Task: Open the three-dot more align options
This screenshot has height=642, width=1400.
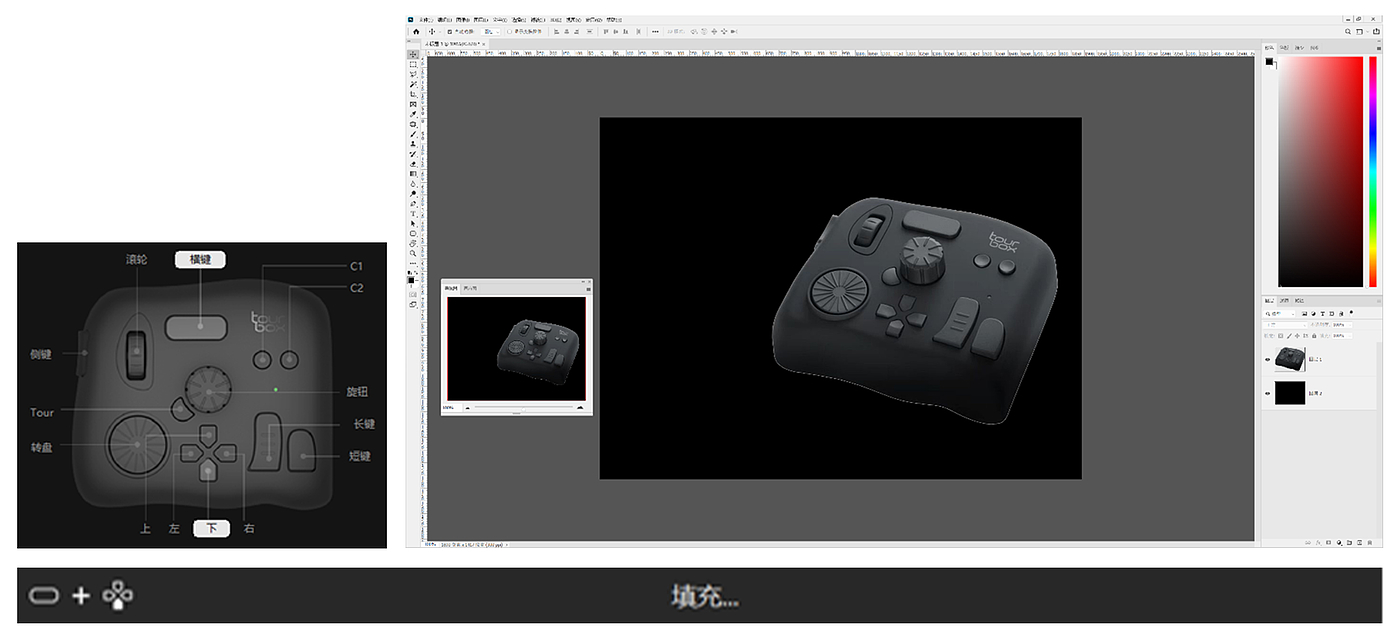Action: (655, 32)
